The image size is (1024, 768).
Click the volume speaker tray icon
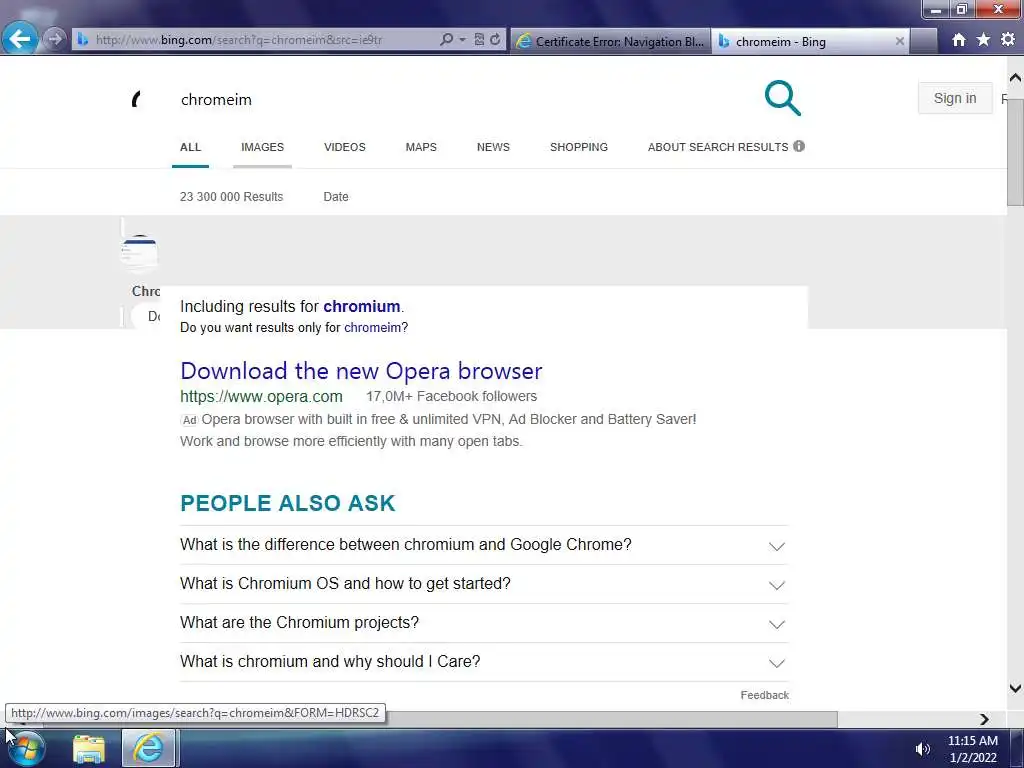pos(922,748)
